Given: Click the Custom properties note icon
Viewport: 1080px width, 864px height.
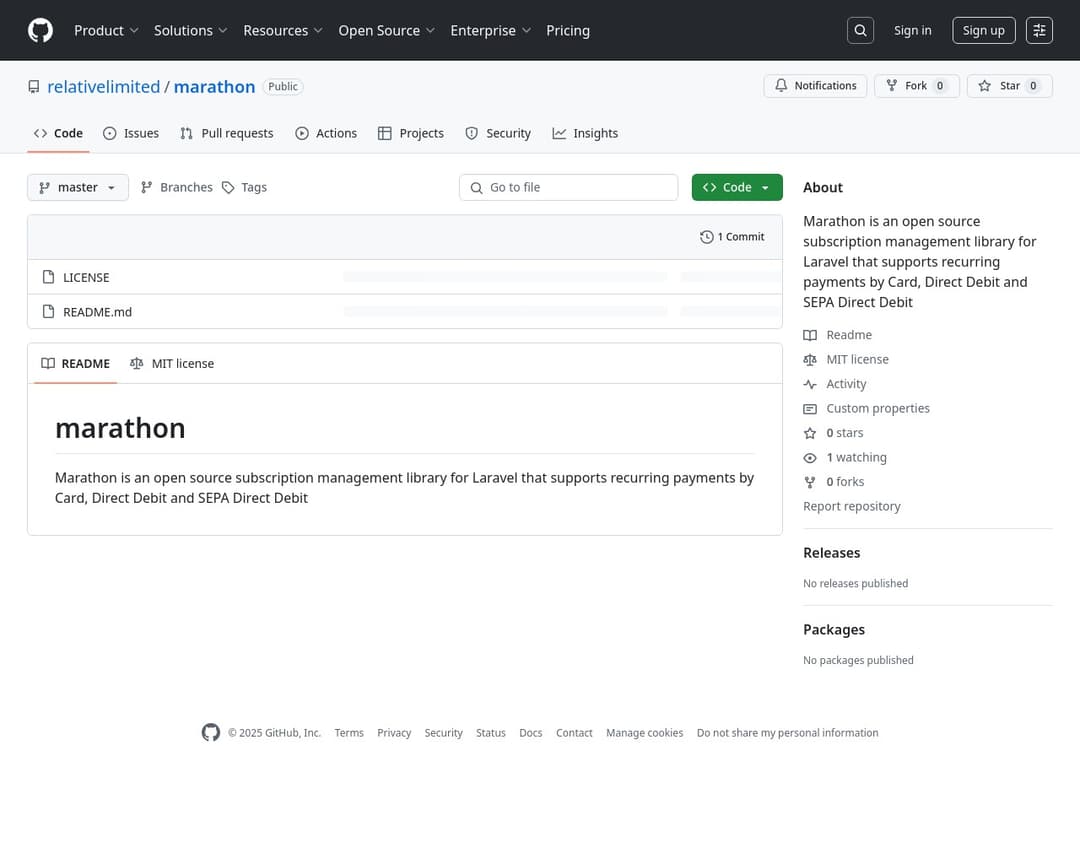Looking at the screenshot, I should click(810, 409).
